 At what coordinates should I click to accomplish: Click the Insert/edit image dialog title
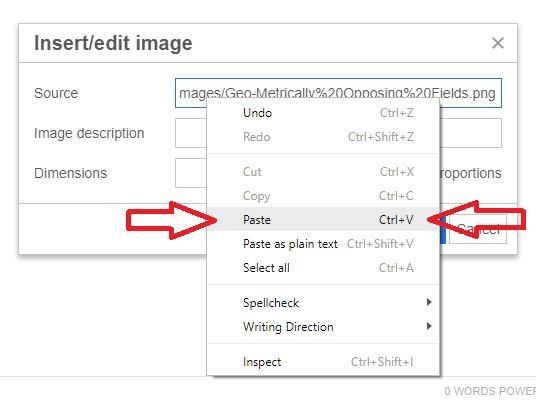coord(113,43)
